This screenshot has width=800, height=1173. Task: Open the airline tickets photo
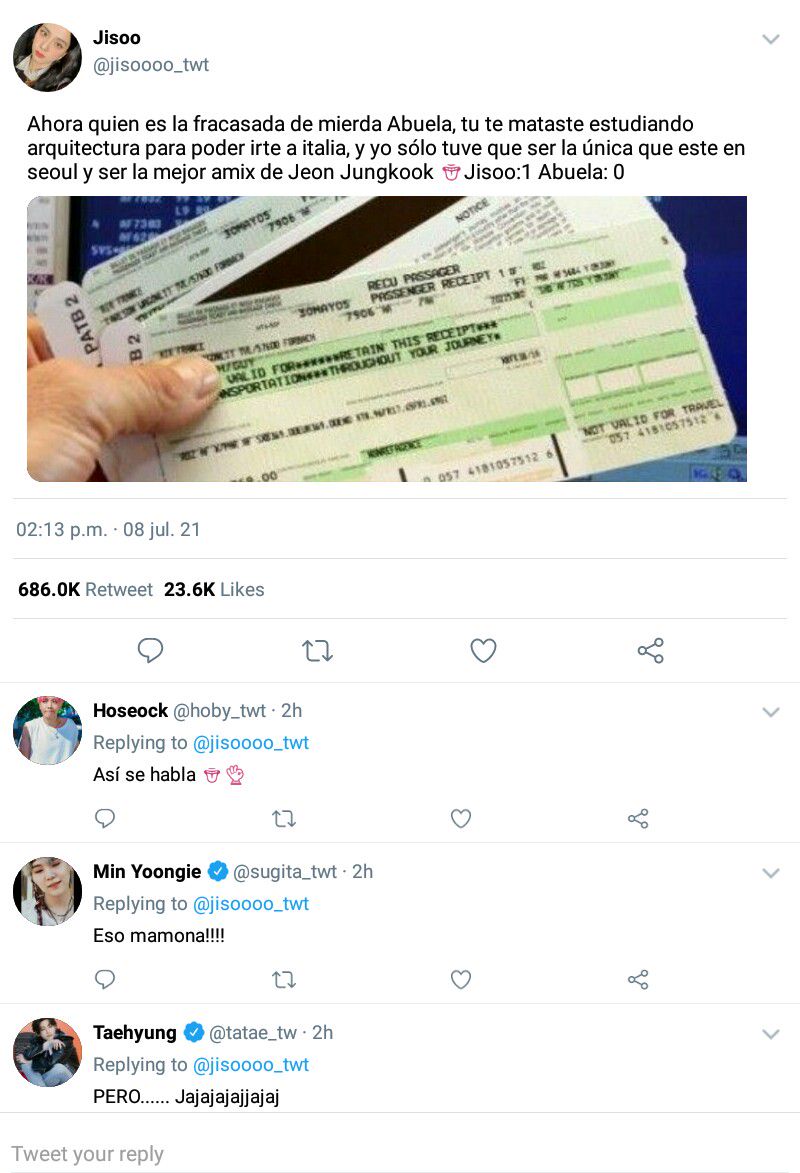pyautogui.click(x=387, y=339)
